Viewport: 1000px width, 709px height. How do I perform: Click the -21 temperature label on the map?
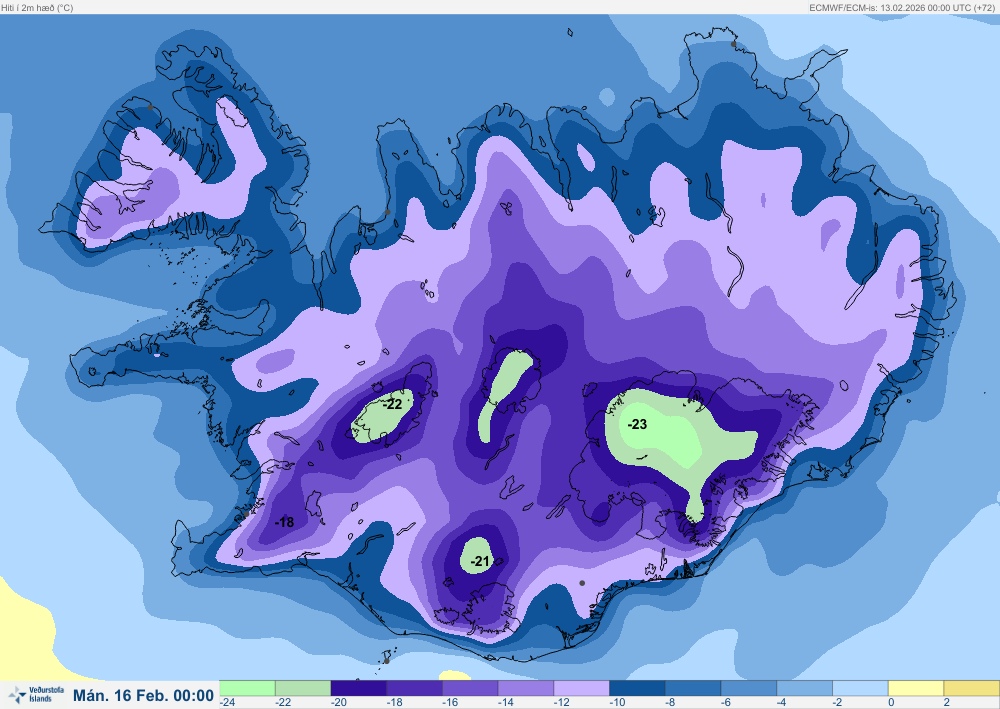tap(480, 561)
